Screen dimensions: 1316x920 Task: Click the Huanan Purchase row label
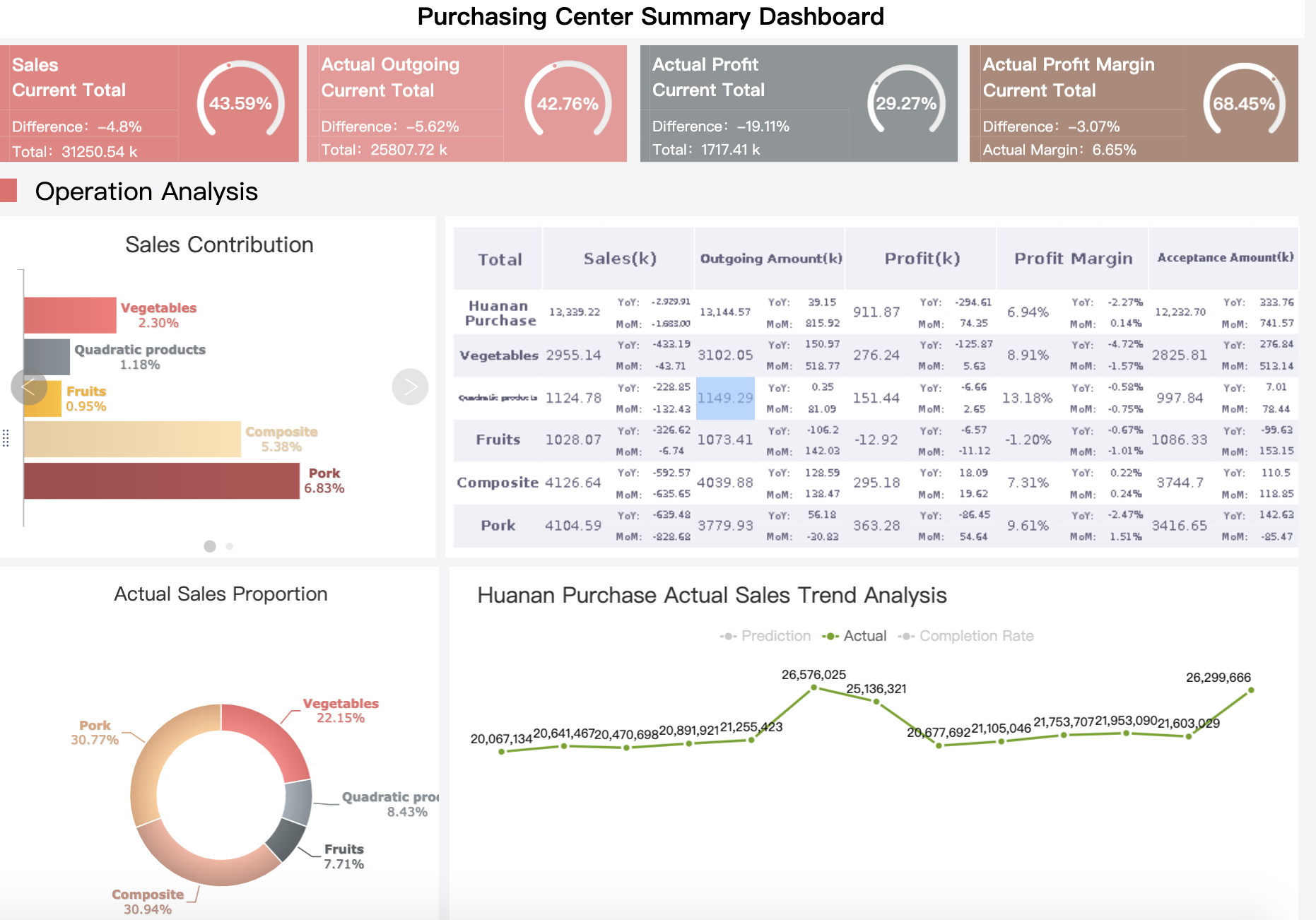coord(500,312)
